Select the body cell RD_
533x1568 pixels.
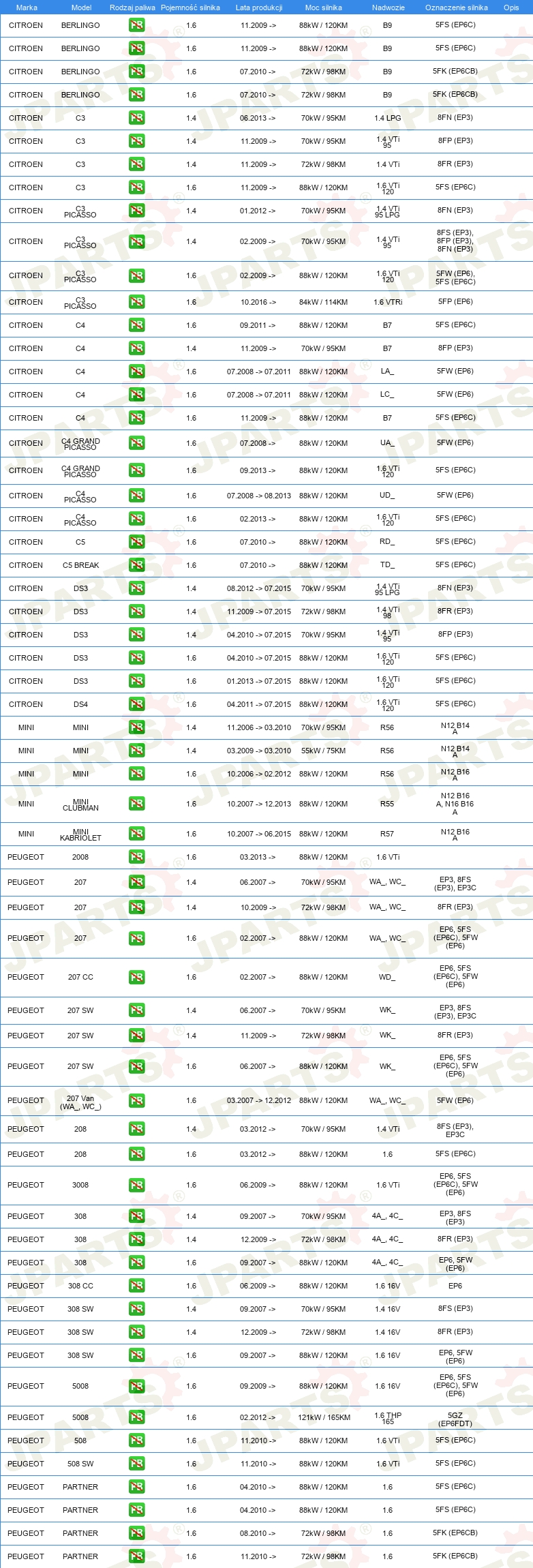pos(387,542)
